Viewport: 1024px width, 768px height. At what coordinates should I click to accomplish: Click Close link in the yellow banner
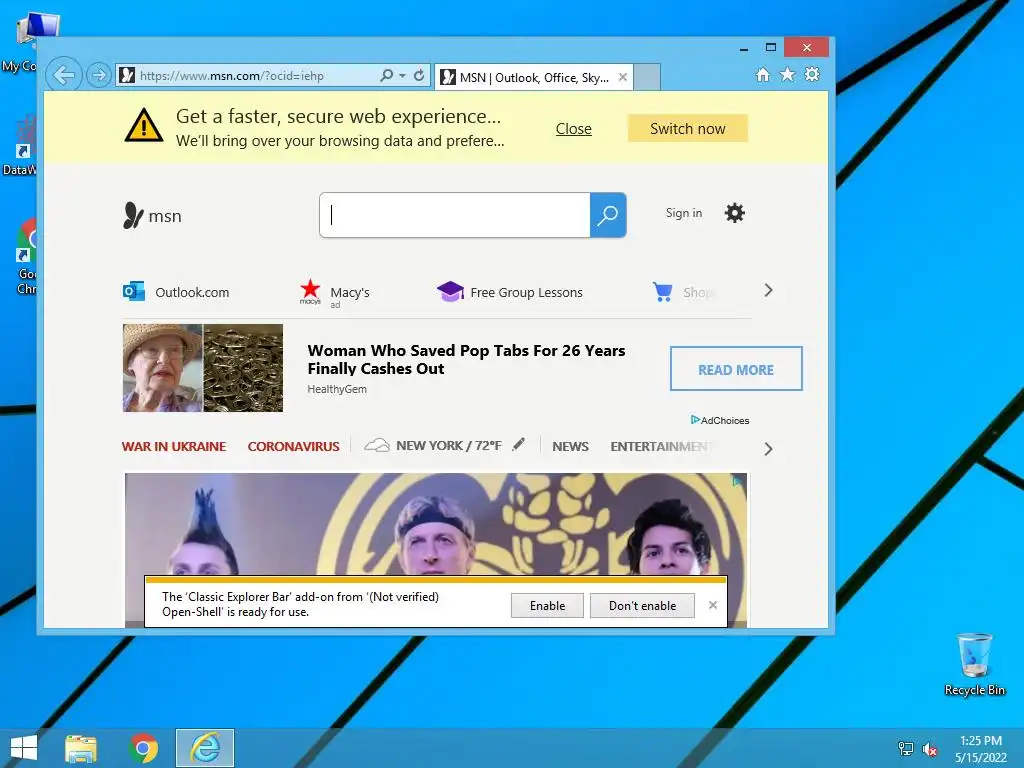573,129
